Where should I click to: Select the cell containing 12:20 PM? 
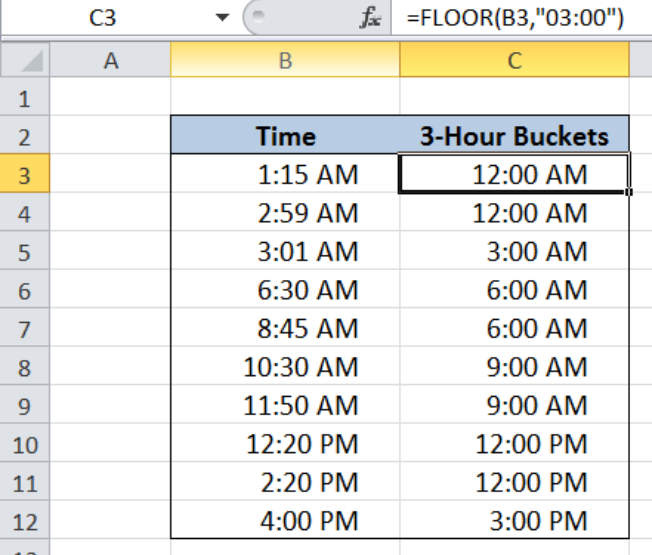click(285, 443)
